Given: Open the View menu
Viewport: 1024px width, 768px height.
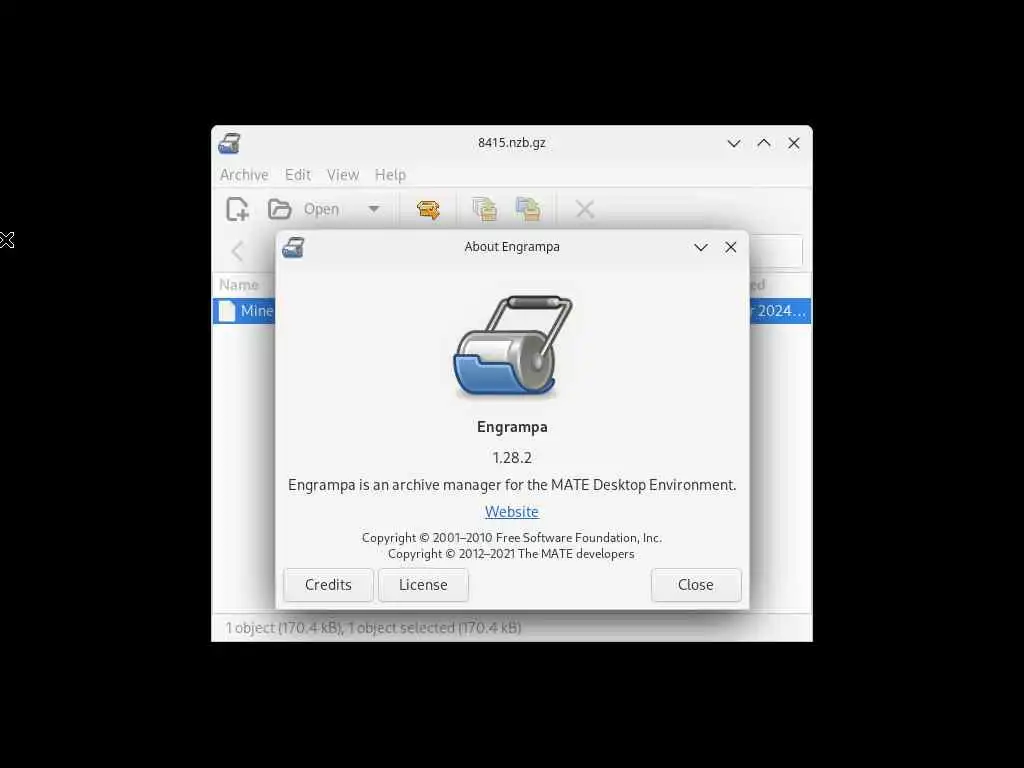Looking at the screenshot, I should tap(343, 174).
